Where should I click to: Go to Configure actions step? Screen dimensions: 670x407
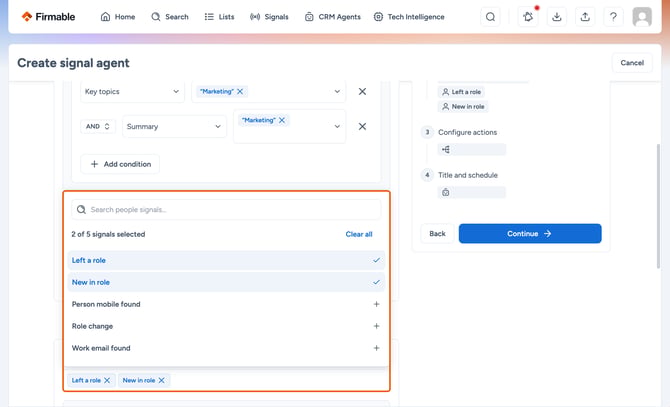(467, 132)
